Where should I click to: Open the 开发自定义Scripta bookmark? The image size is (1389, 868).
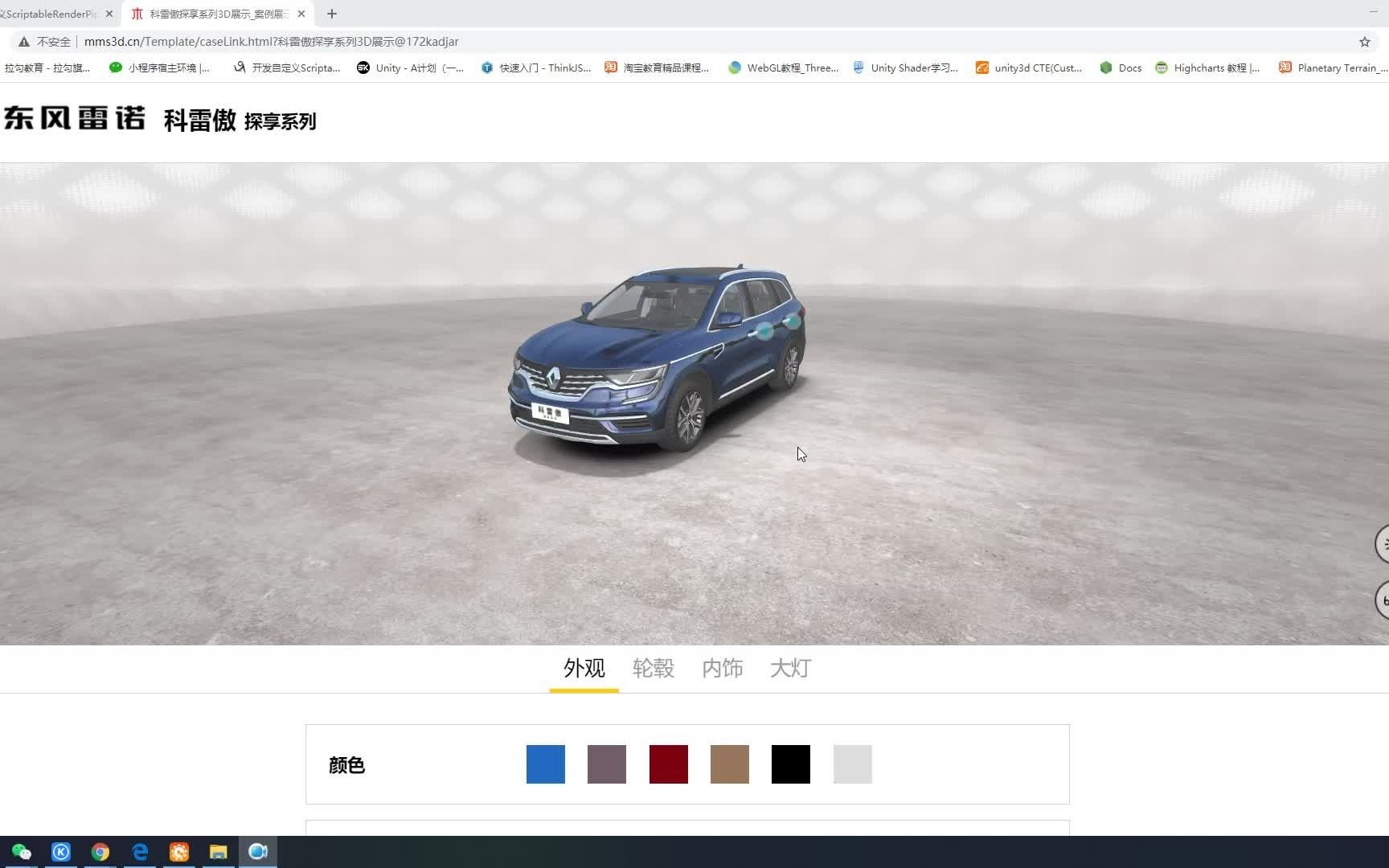(x=287, y=68)
